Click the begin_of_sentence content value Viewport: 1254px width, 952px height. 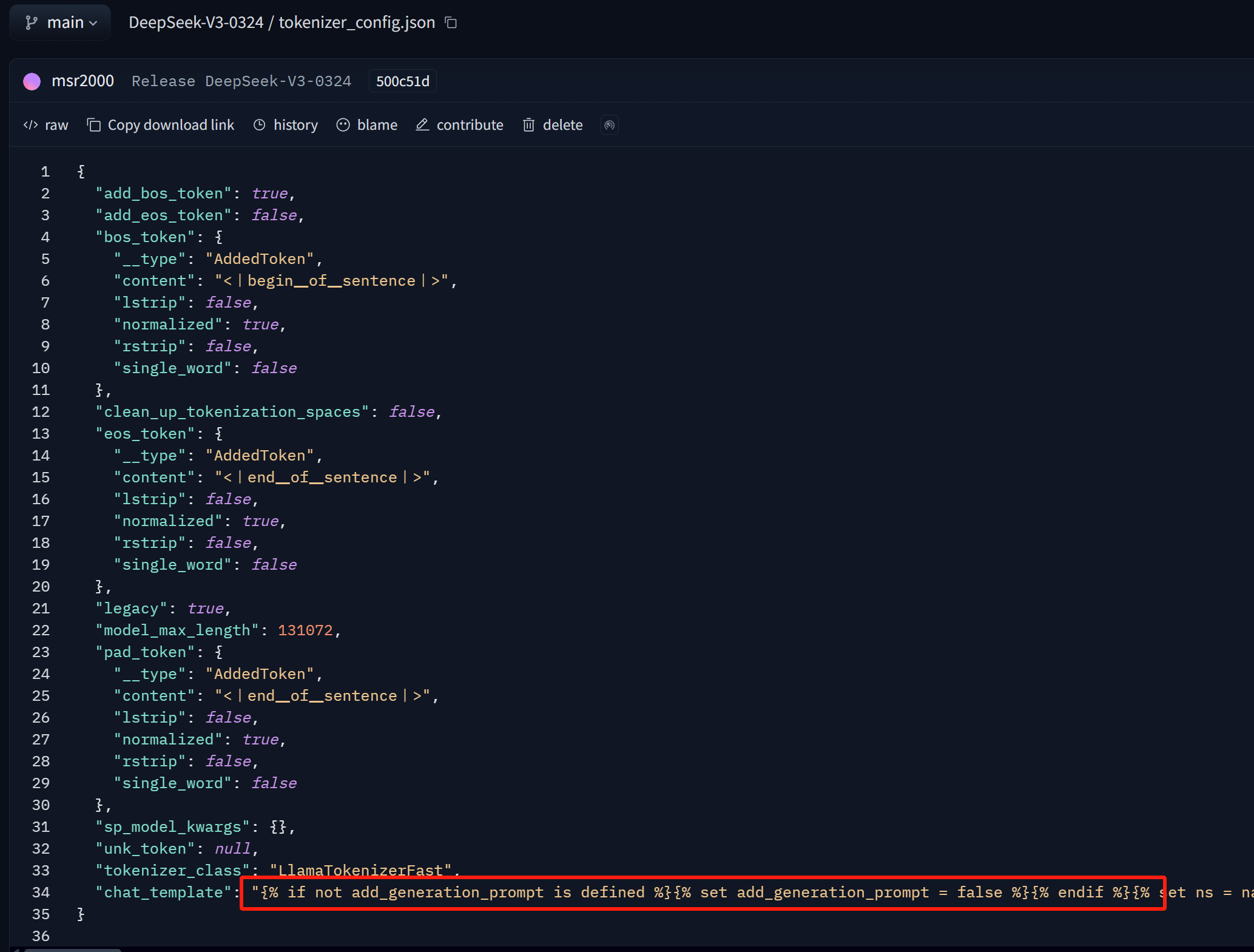pos(332,281)
